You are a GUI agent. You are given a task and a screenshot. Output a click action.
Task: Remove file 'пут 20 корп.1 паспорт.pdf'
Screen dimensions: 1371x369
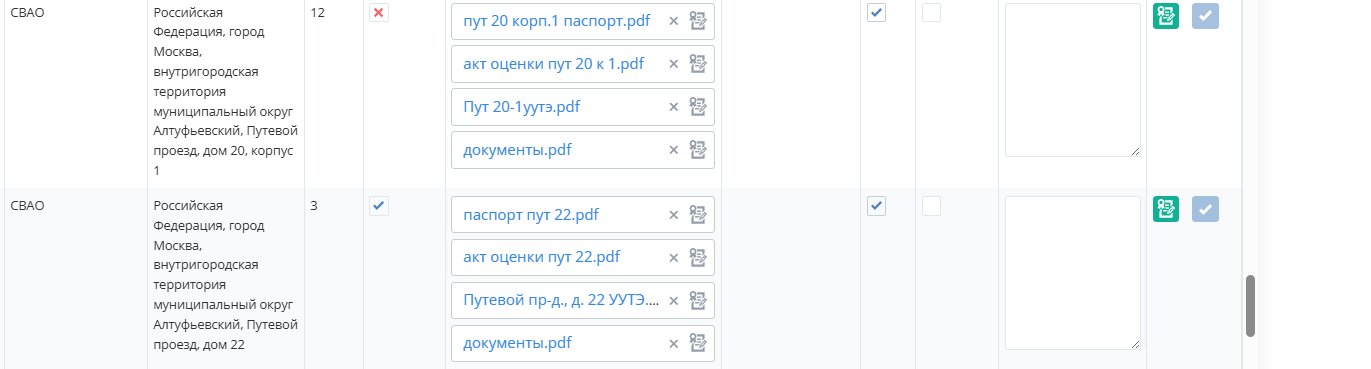[x=673, y=21]
